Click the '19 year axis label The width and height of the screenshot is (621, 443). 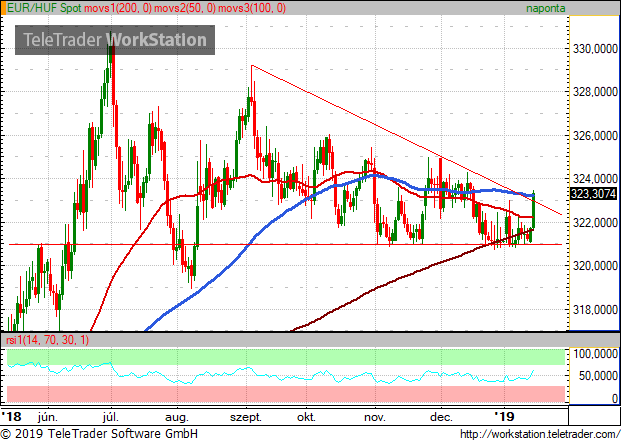[x=504, y=417]
